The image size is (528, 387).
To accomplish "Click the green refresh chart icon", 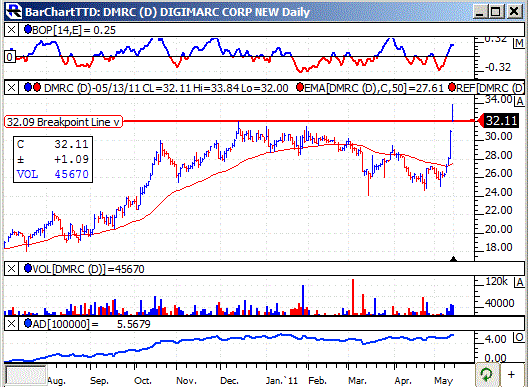I will (x=486, y=374).
